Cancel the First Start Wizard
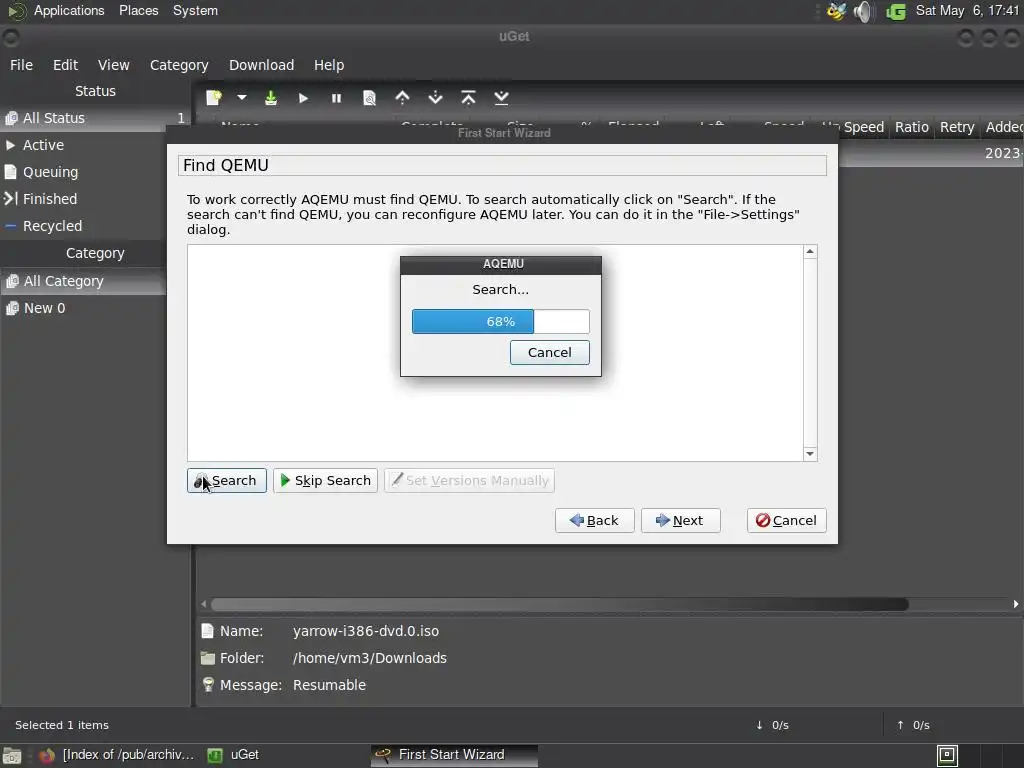This screenshot has height=768, width=1024. (x=786, y=520)
